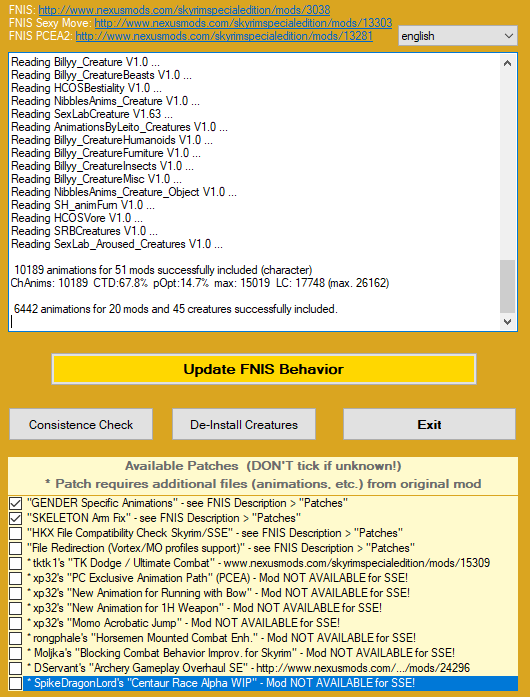
Task: Click the 'ChAnims: 10189 CTD:67.8%' stats line
Action: coord(200,283)
